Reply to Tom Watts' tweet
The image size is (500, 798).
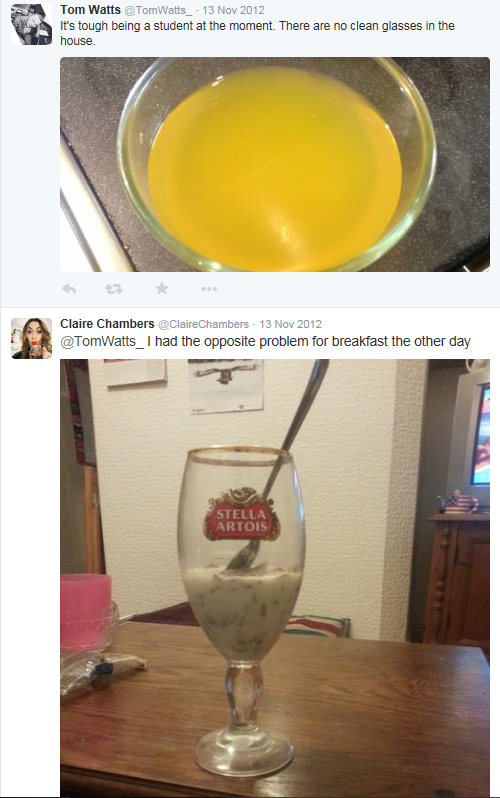69,289
